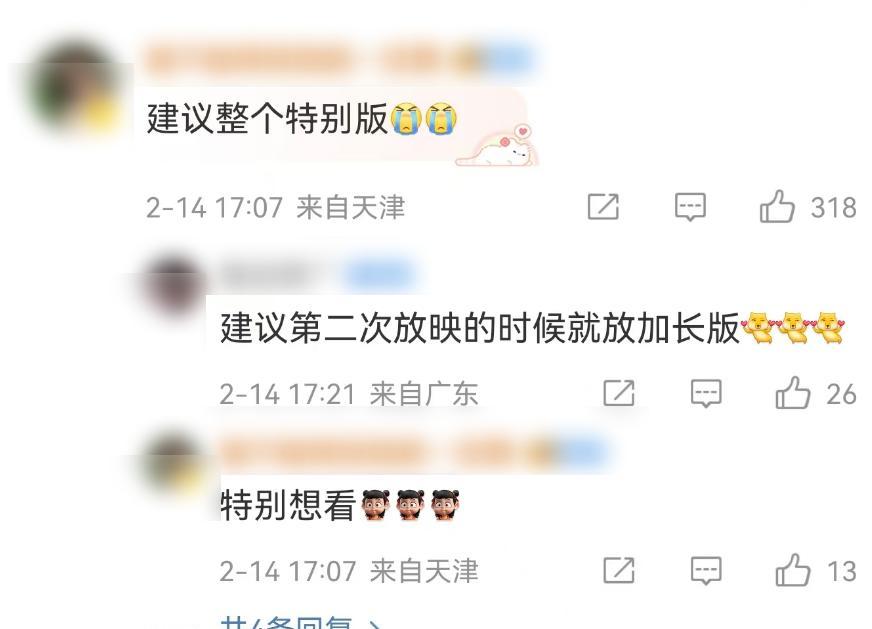
Task: Like the 建议整个特别版 comment
Action: click(777, 207)
